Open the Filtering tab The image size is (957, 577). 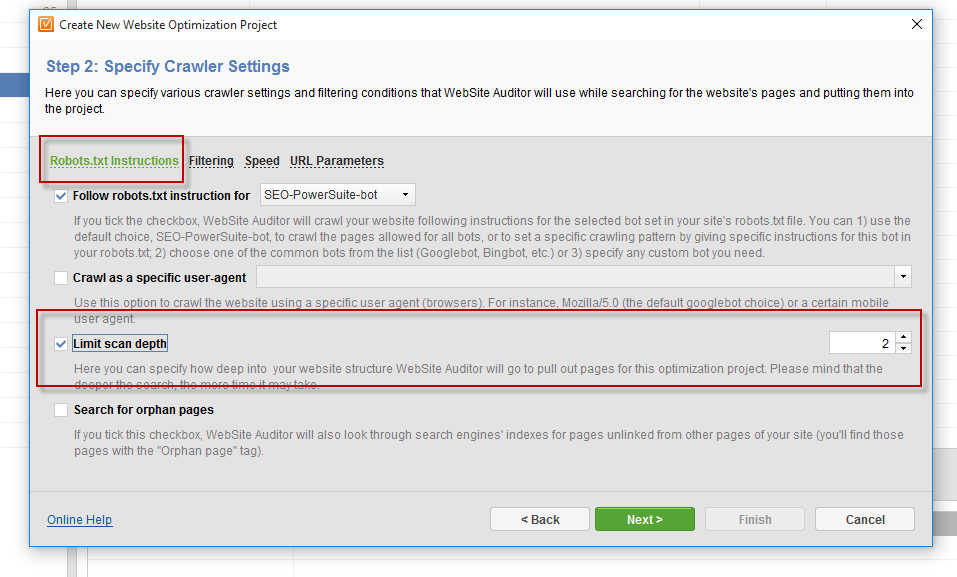(x=211, y=161)
